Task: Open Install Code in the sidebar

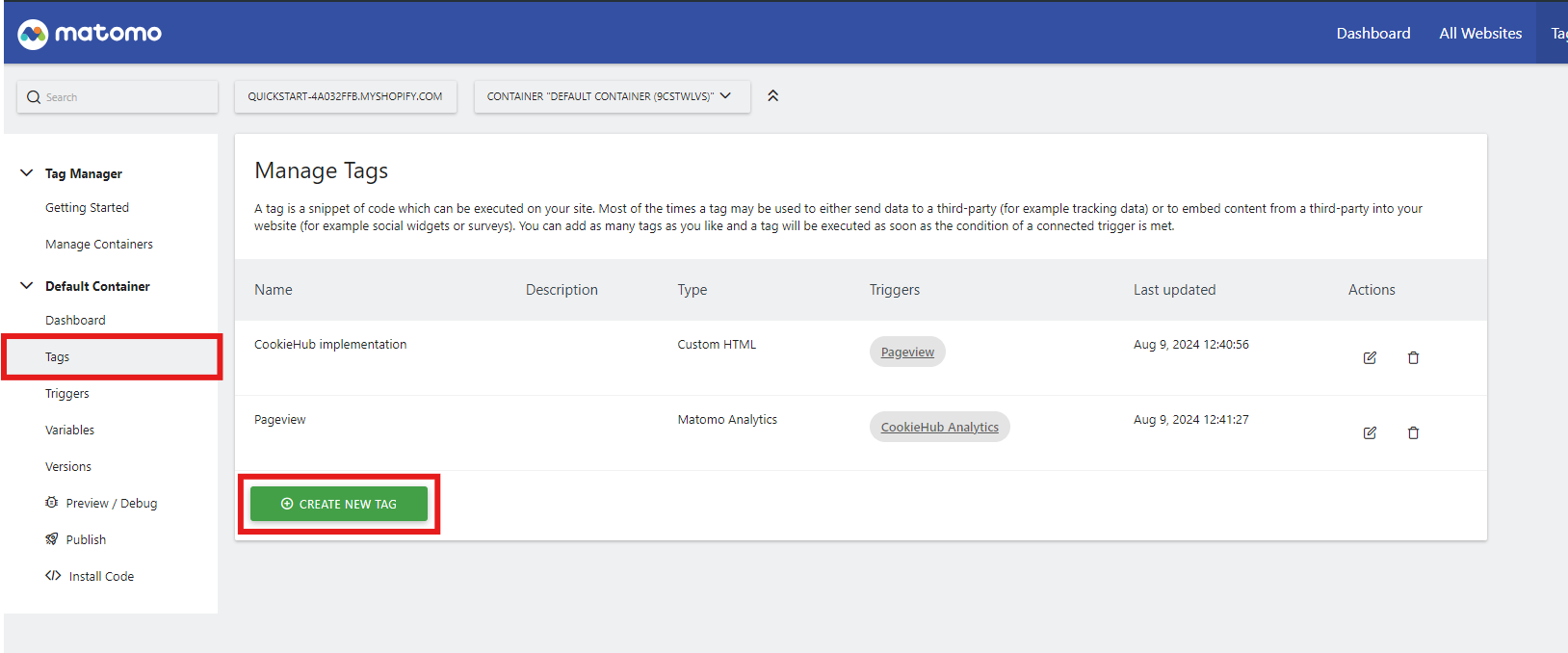Action: click(101, 577)
